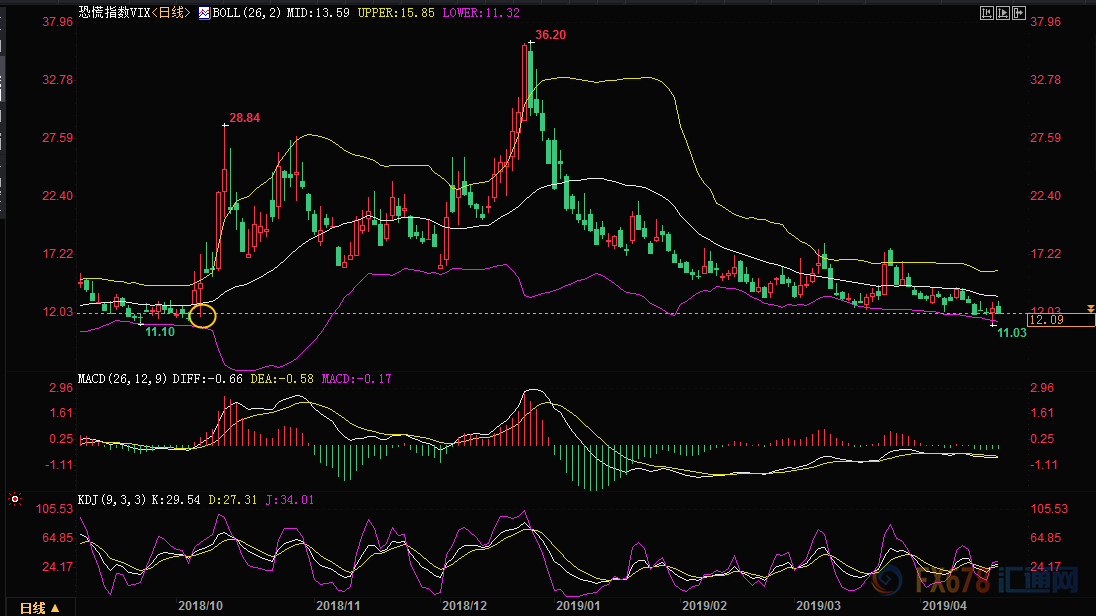Image resolution: width=1096 pixels, height=616 pixels.
Task: Click the red sun icon beside KDJ
Action: (x=15, y=498)
